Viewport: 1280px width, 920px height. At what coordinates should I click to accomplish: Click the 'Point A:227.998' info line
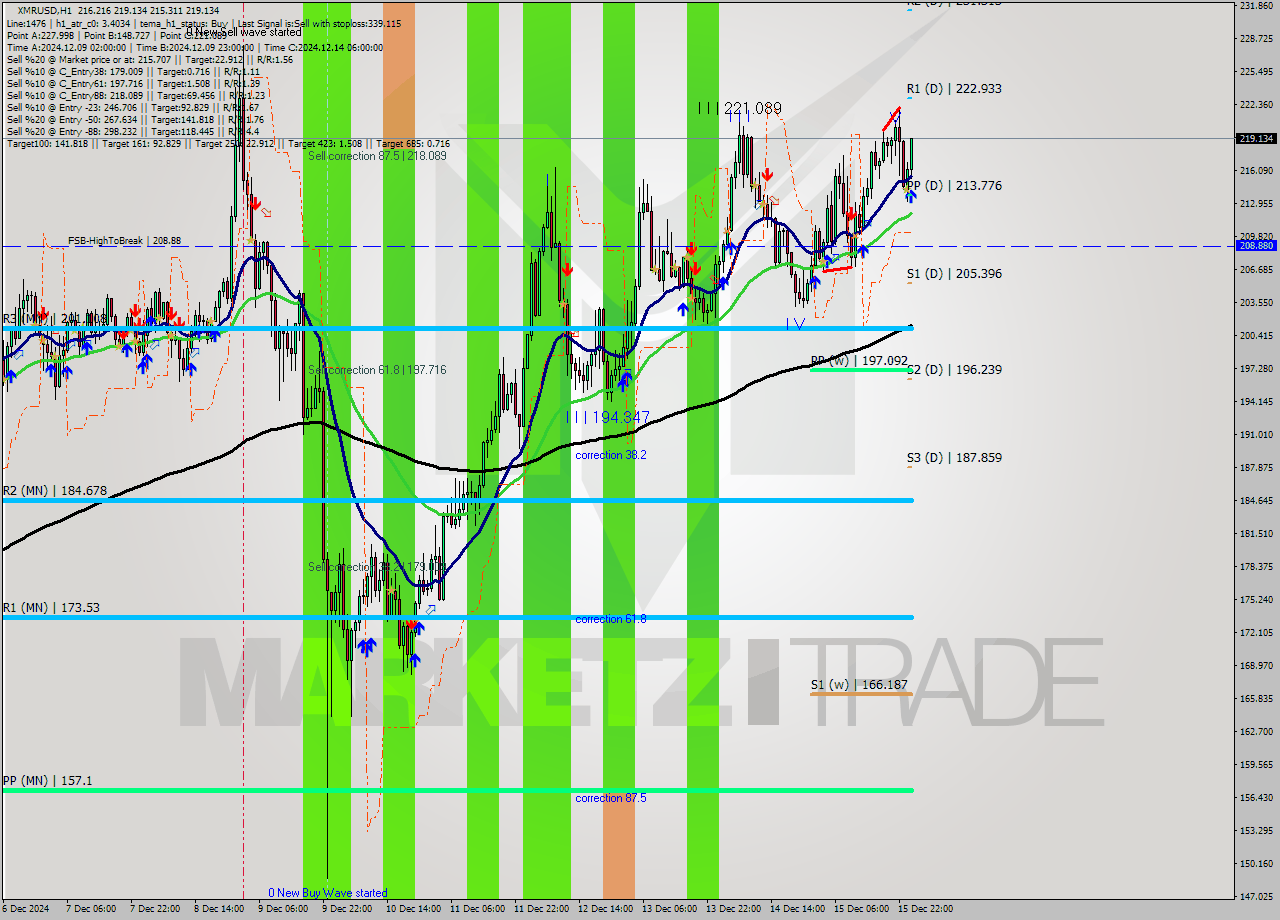coord(116,36)
